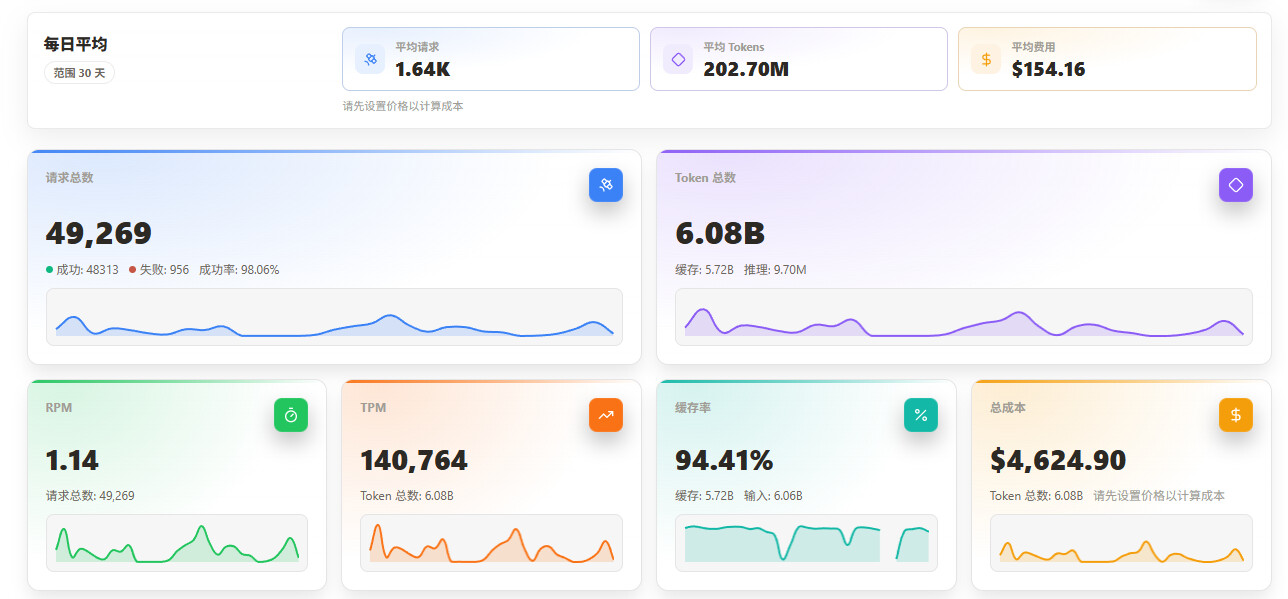
Task: Select the 范围 30 天 range badge
Action: coord(79,73)
